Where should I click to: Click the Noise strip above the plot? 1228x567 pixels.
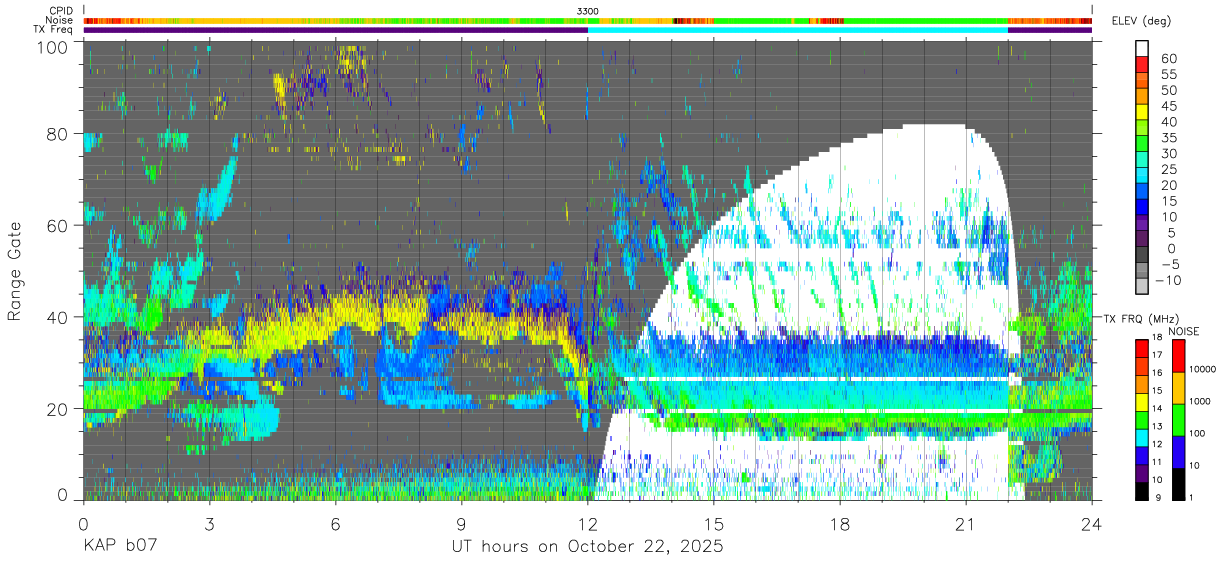[588, 20]
